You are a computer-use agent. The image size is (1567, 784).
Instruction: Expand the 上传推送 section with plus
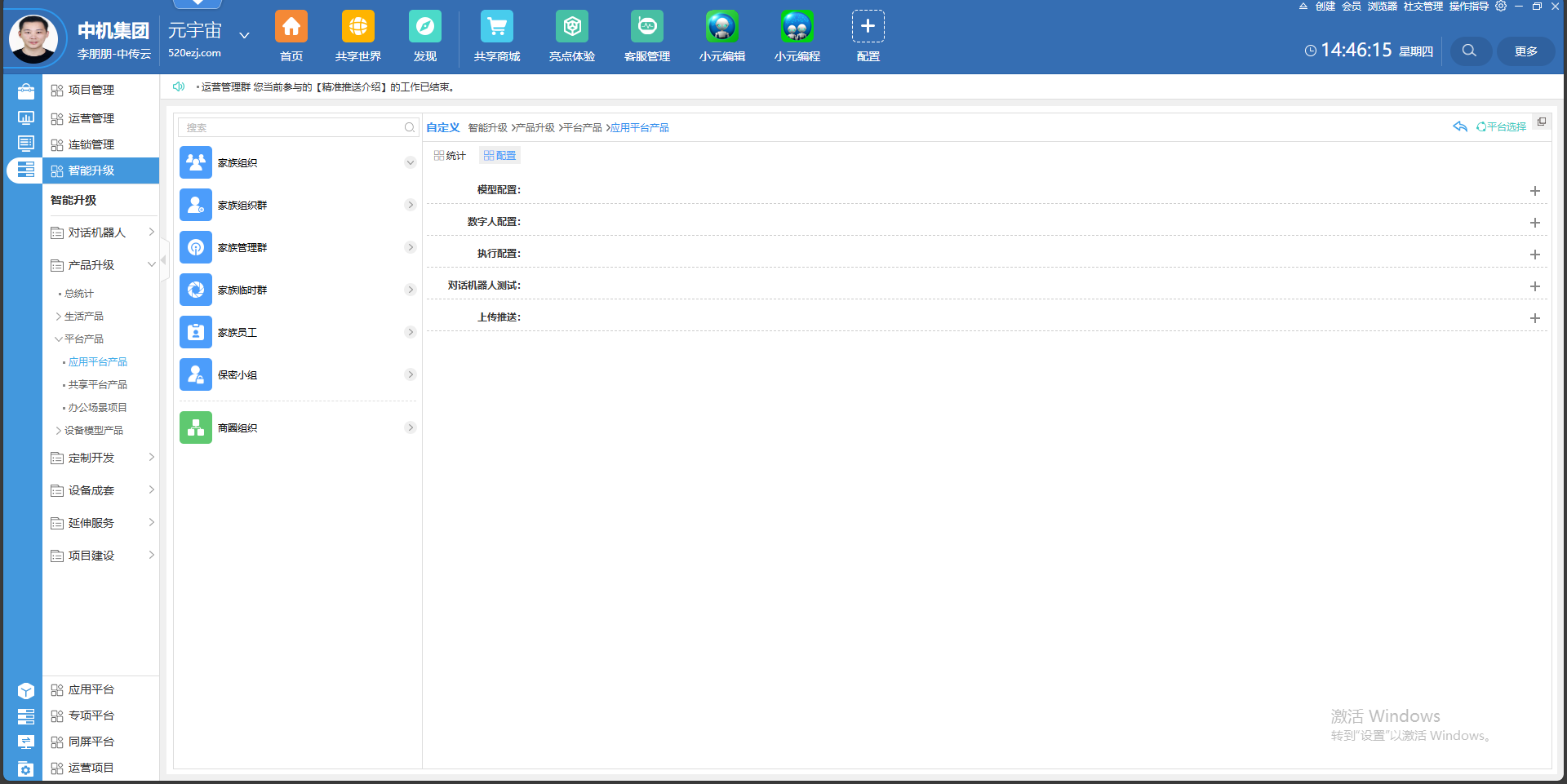point(1534,318)
